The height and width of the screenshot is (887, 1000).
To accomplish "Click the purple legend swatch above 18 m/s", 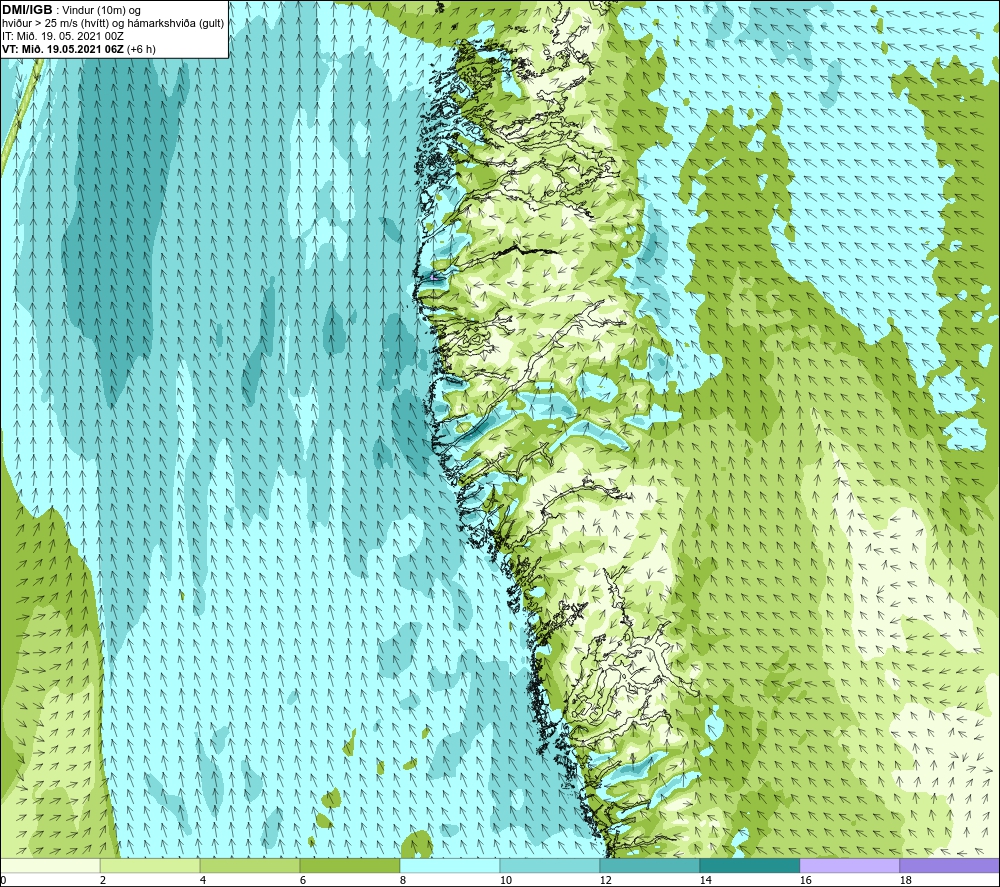I will [x=950, y=865].
